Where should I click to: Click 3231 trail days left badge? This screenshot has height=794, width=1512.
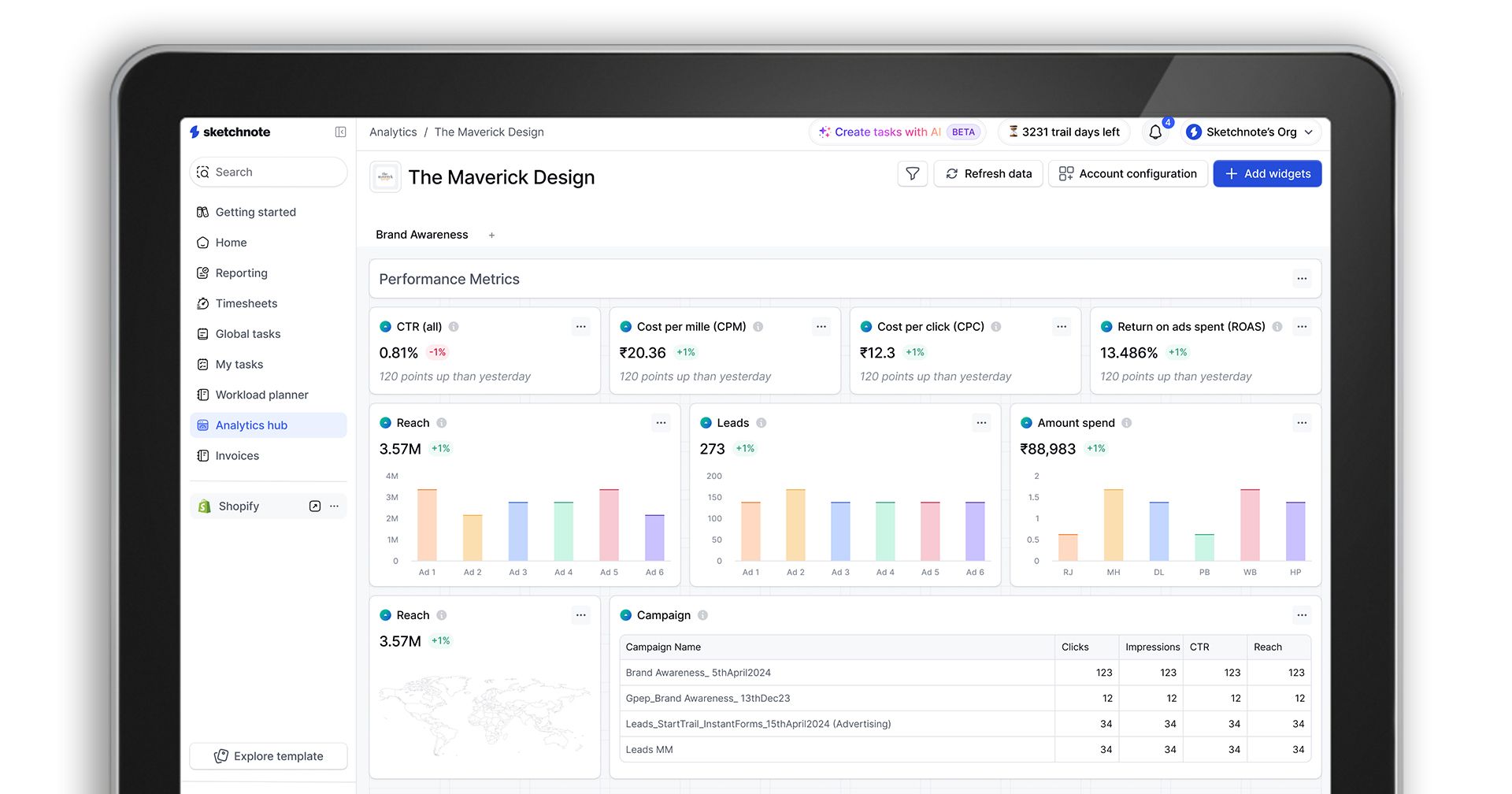click(x=1064, y=132)
